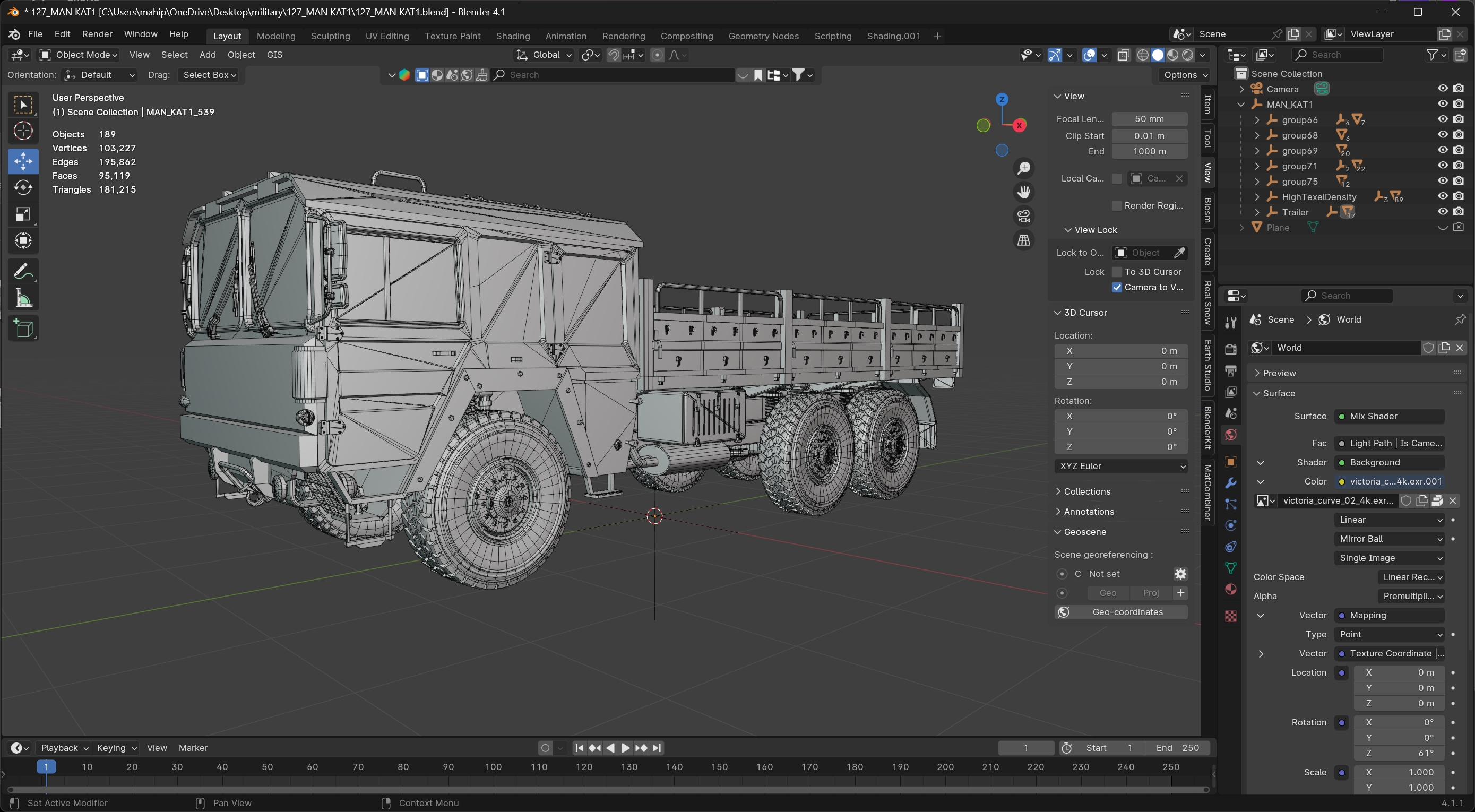1475x812 pixels.
Task: Enable Lock To 3D Cursor checkbox
Action: point(1117,272)
